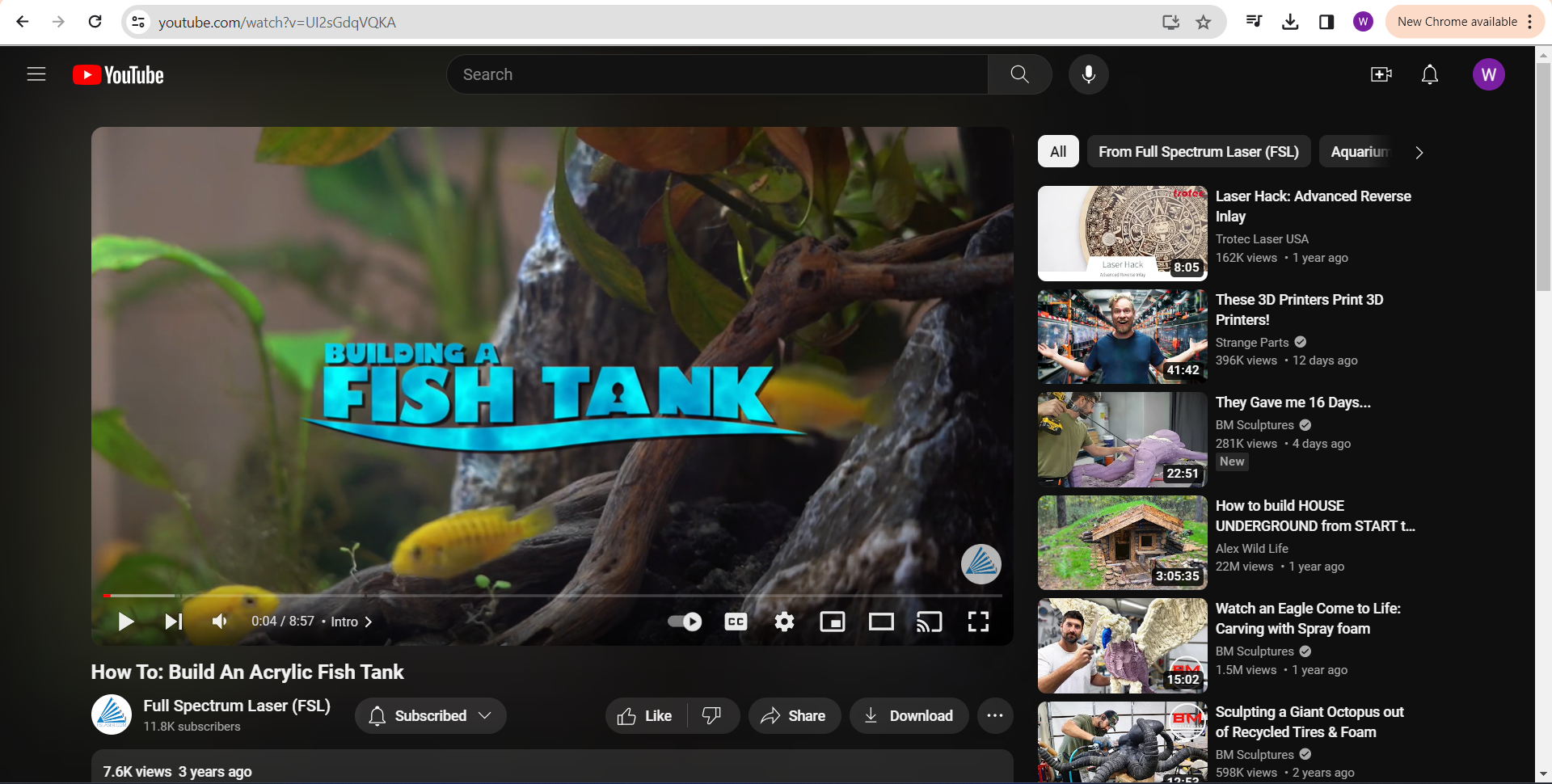Enter full screen mode
Image resolution: width=1552 pixels, height=784 pixels.
(978, 622)
